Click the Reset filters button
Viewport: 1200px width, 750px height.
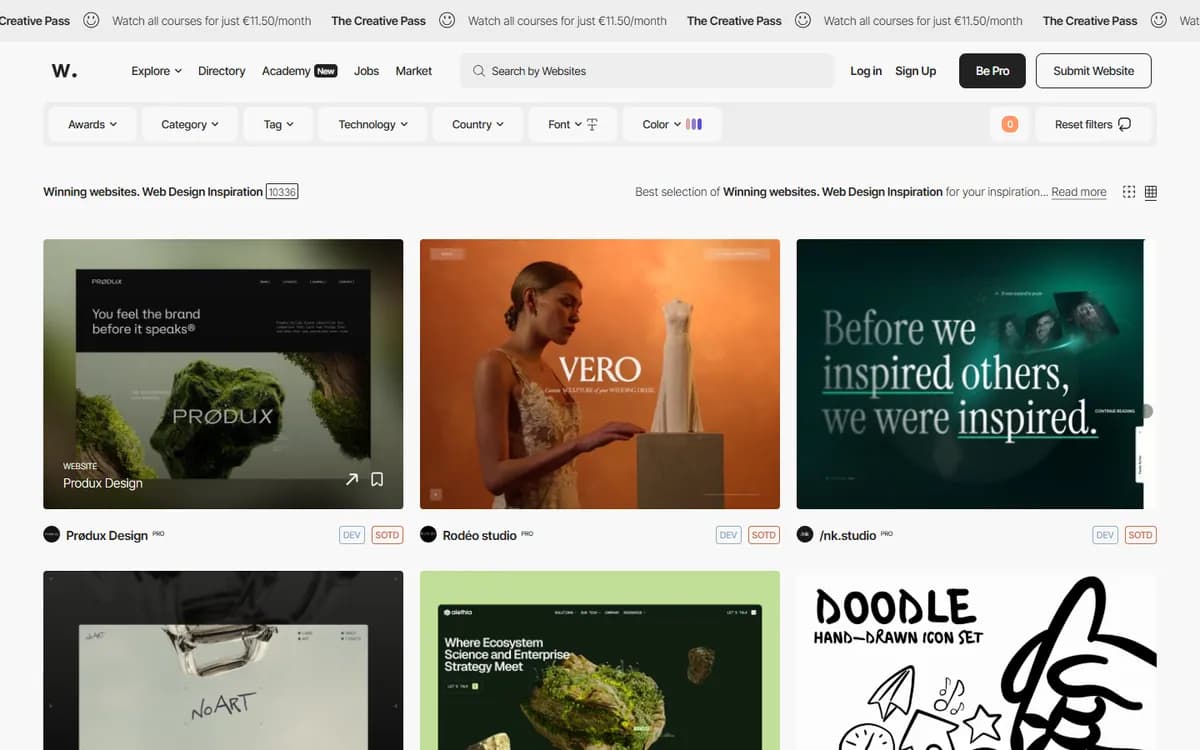click(1093, 125)
